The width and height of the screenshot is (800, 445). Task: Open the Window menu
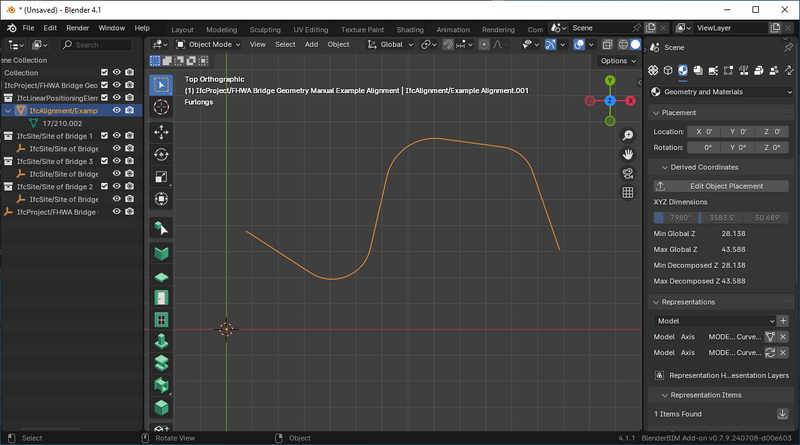click(112, 28)
